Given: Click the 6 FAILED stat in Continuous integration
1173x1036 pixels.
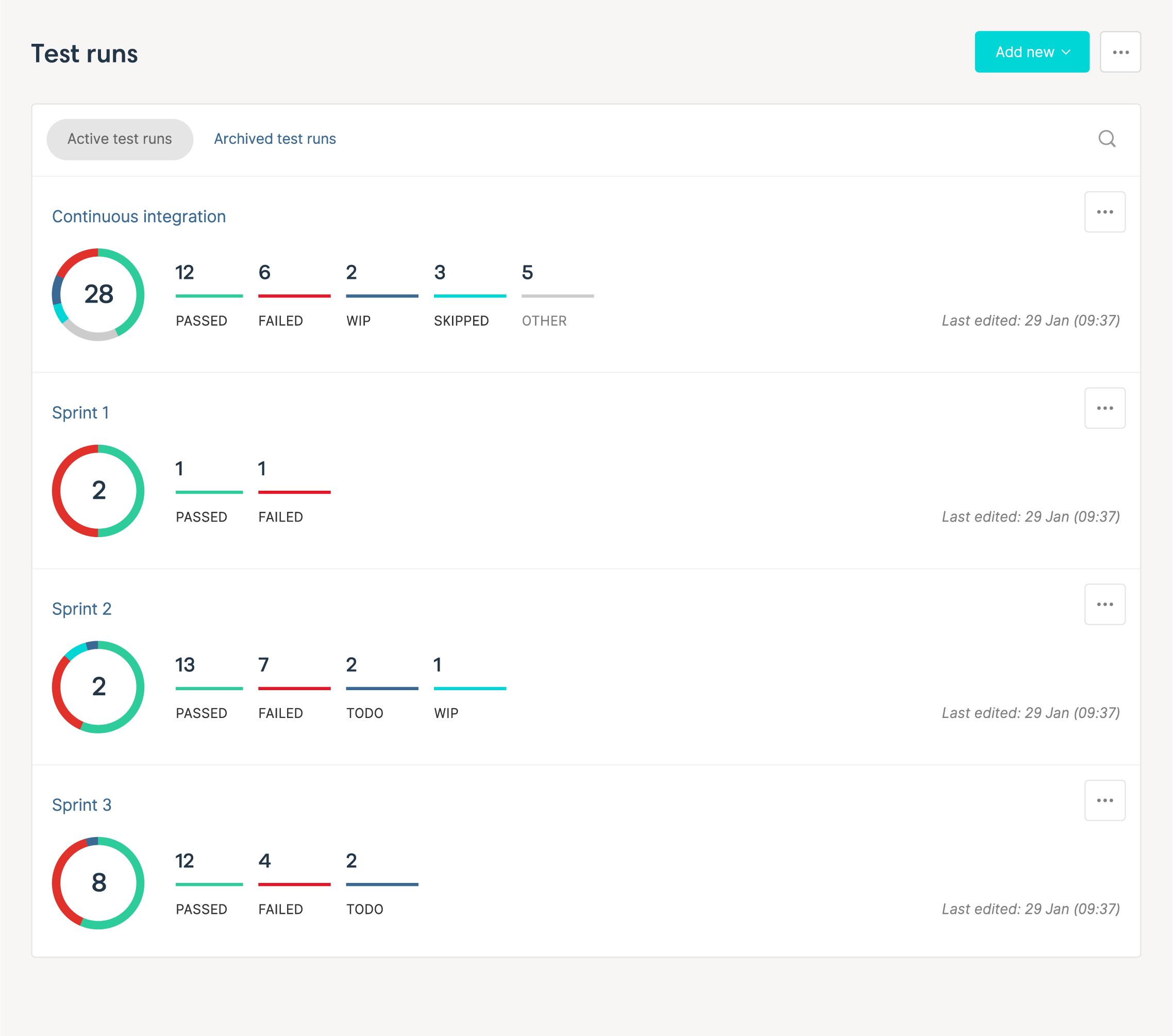Looking at the screenshot, I should [x=293, y=295].
